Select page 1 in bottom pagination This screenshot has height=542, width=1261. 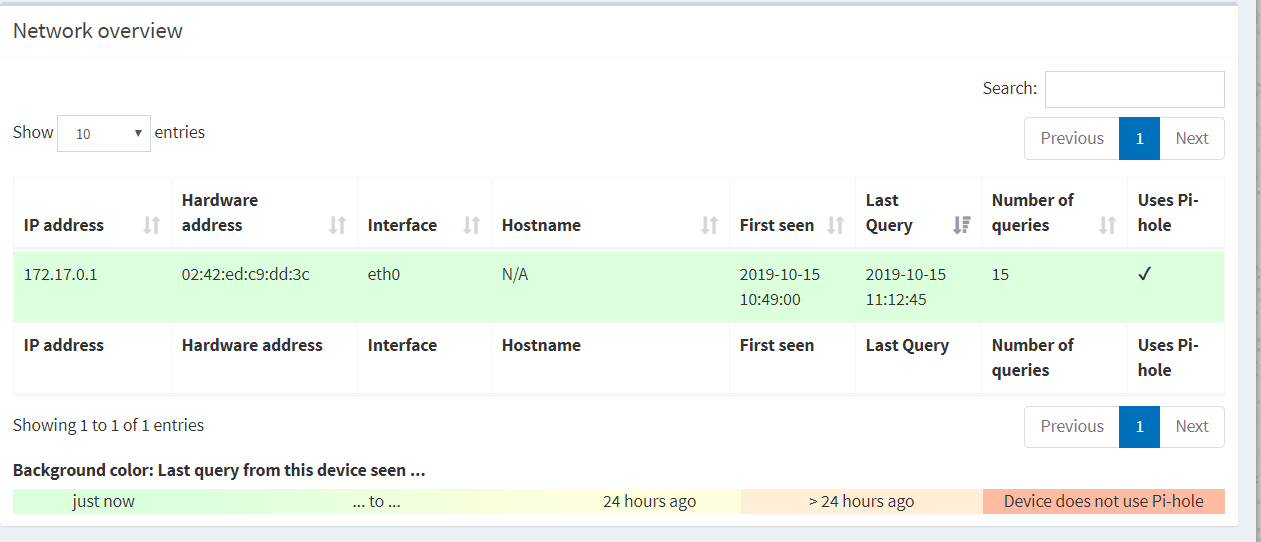pyautogui.click(x=1140, y=427)
